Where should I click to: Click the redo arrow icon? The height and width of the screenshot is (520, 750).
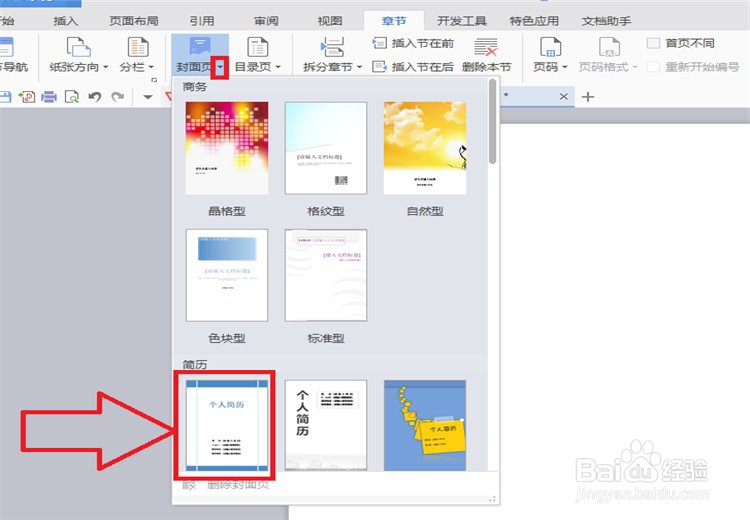click(x=118, y=97)
